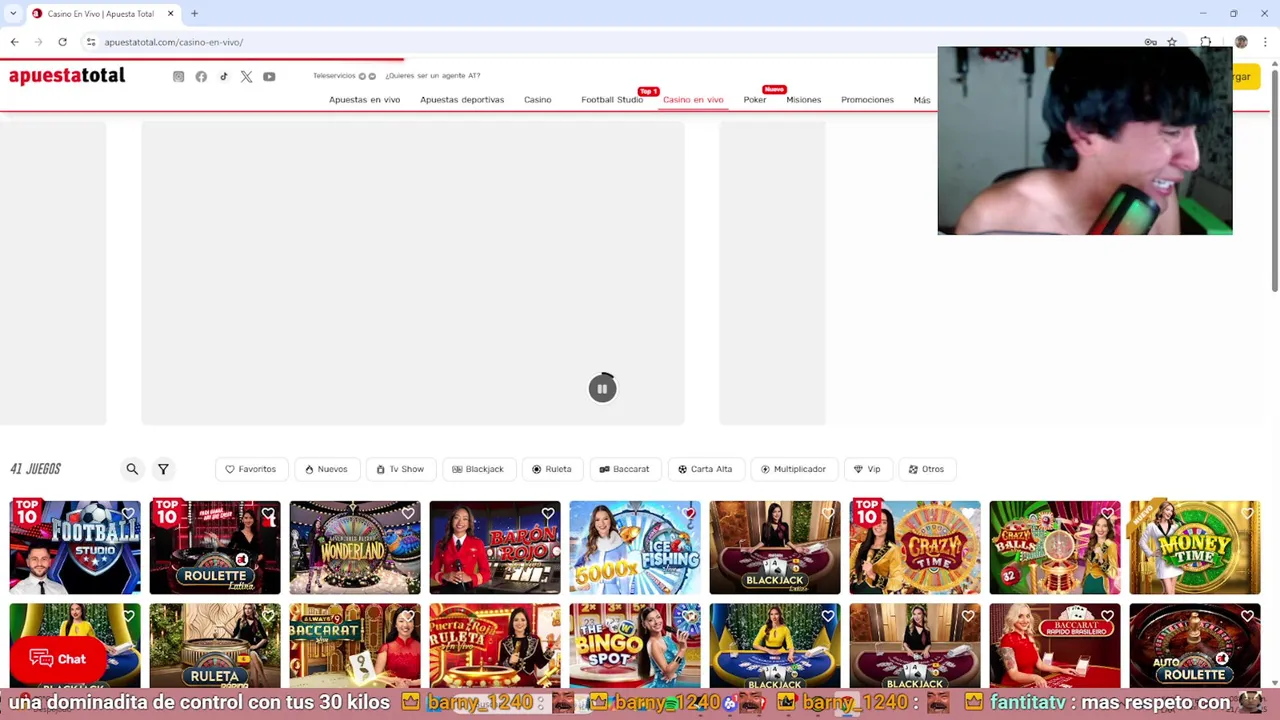1280x720 pixels.
Task: Open the browser extensions puzzle icon
Action: pos(1206,42)
